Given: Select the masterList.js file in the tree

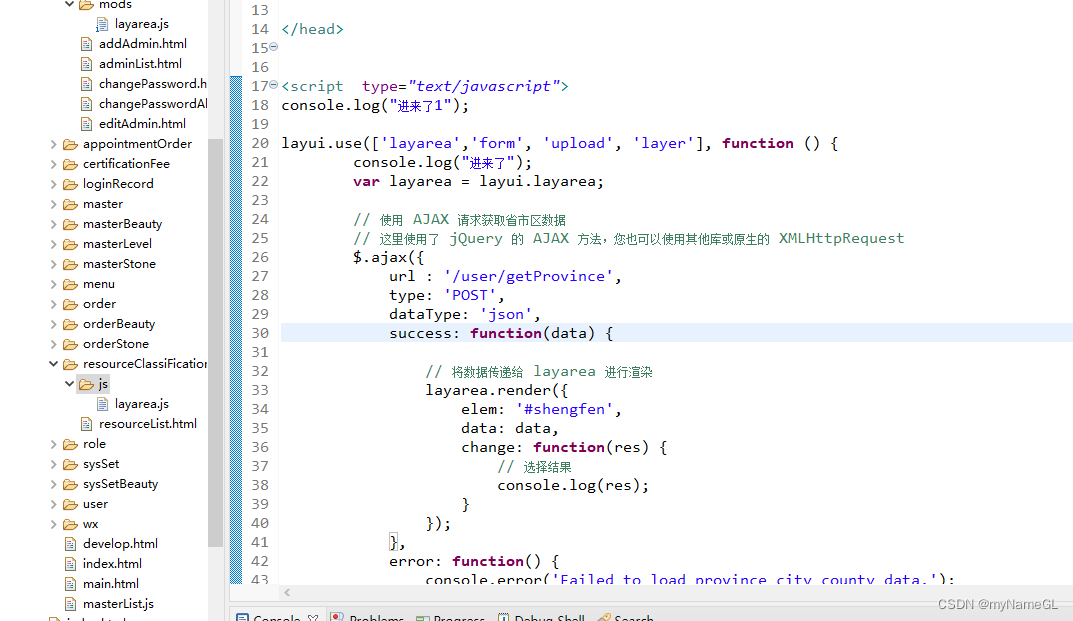Looking at the screenshot, I should [x=119, y=603].
